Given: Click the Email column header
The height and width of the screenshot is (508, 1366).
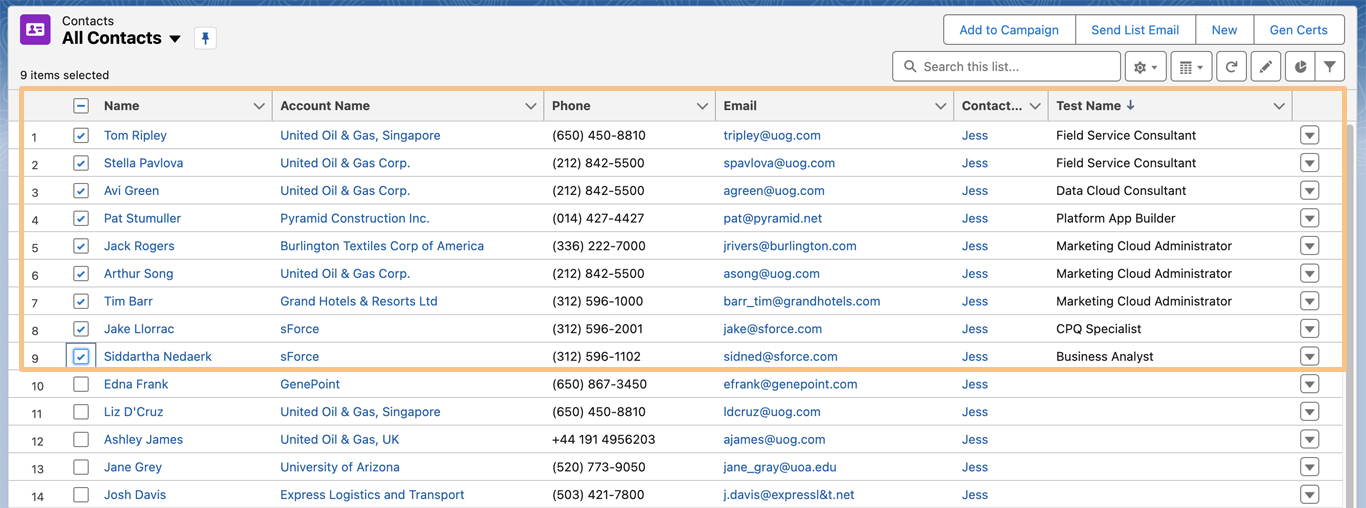Looking at the screenshot, I should (x=740, y=106).
